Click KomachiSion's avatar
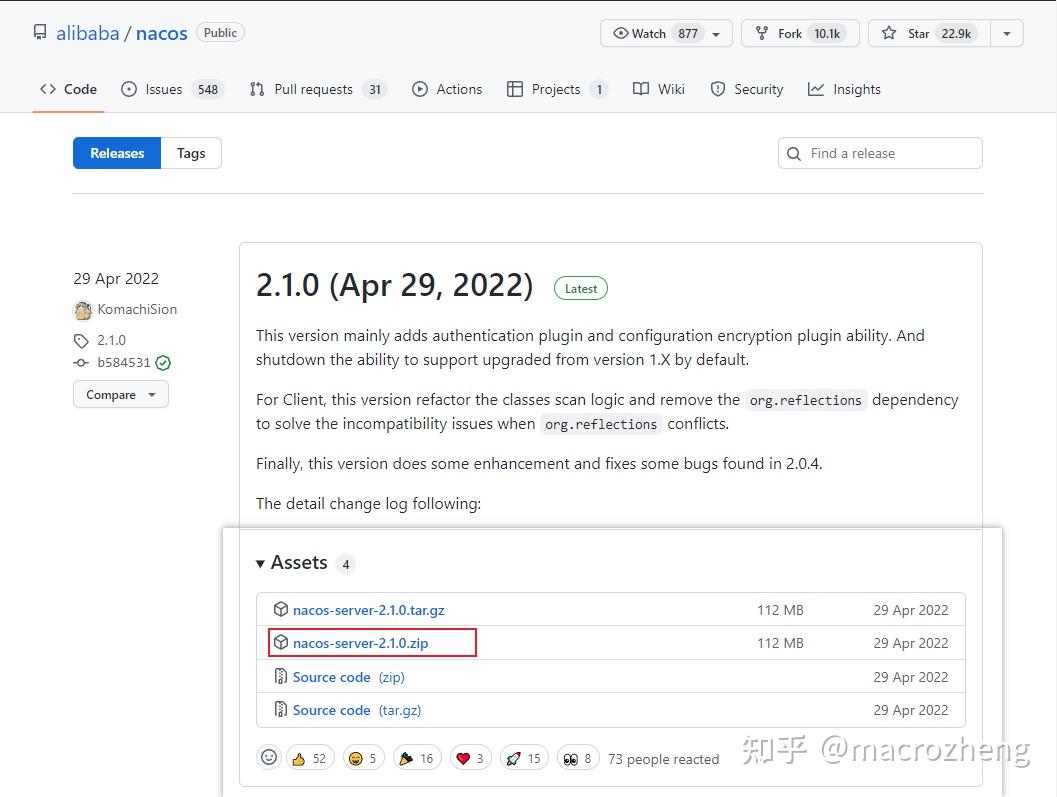 (x=83, y=310)
